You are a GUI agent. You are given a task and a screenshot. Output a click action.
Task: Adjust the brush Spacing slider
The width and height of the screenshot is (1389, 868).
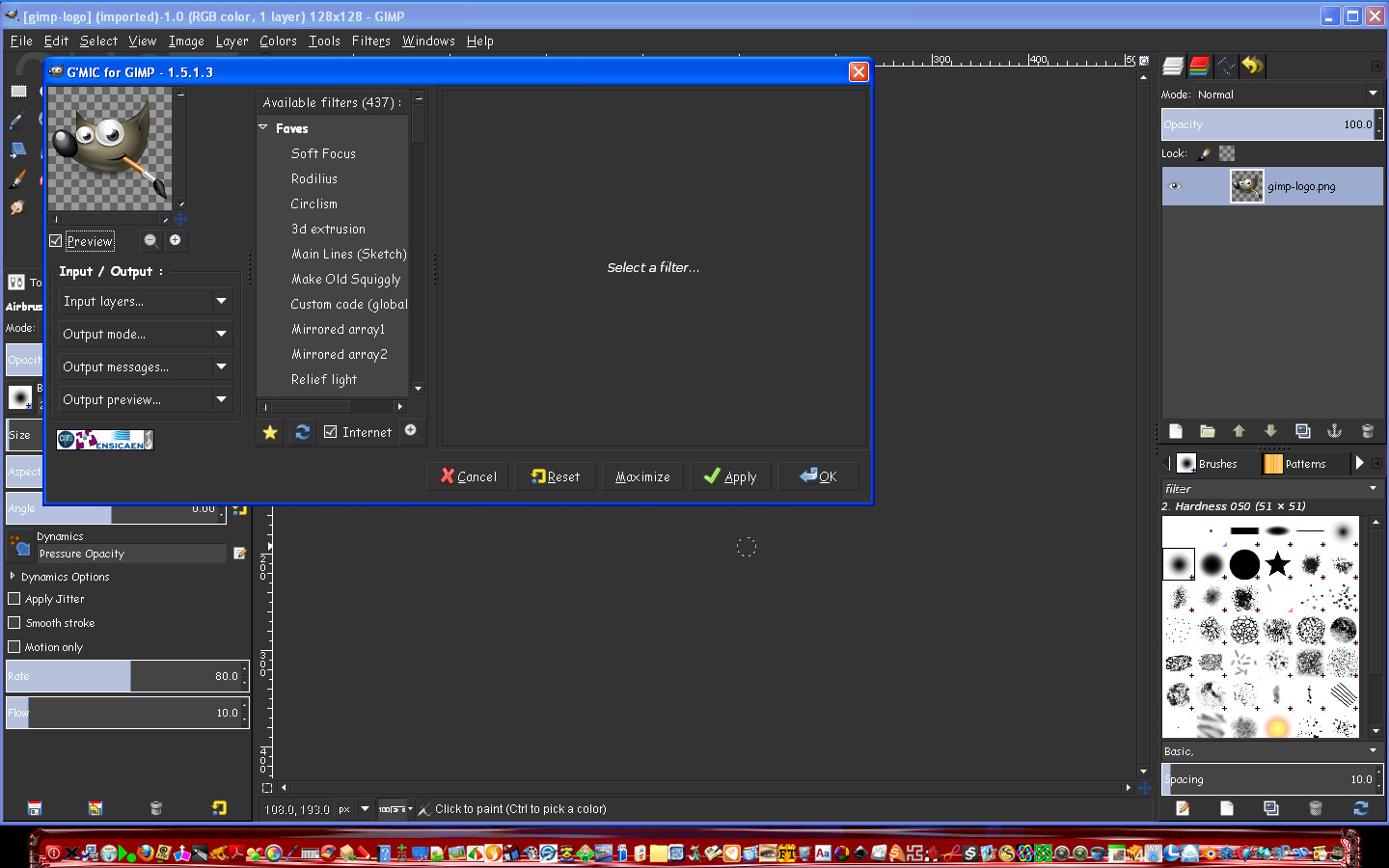1272,779
